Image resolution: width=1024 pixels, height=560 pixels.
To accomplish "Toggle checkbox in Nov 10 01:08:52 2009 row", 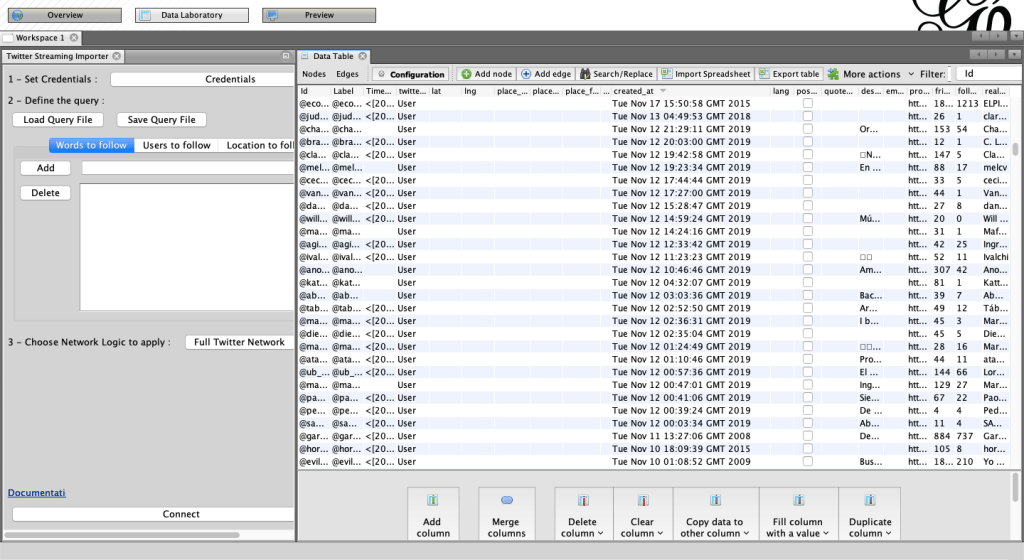I will (x=808, y=461).
